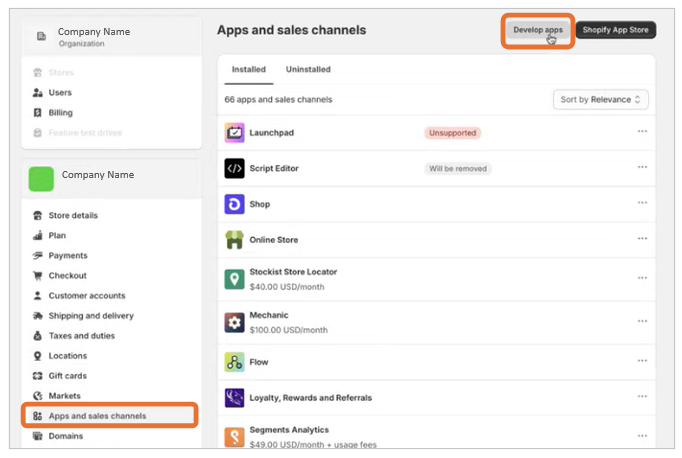Click the Will be removed badge
This screenshot has width=682, height=458.
point(458,168)
